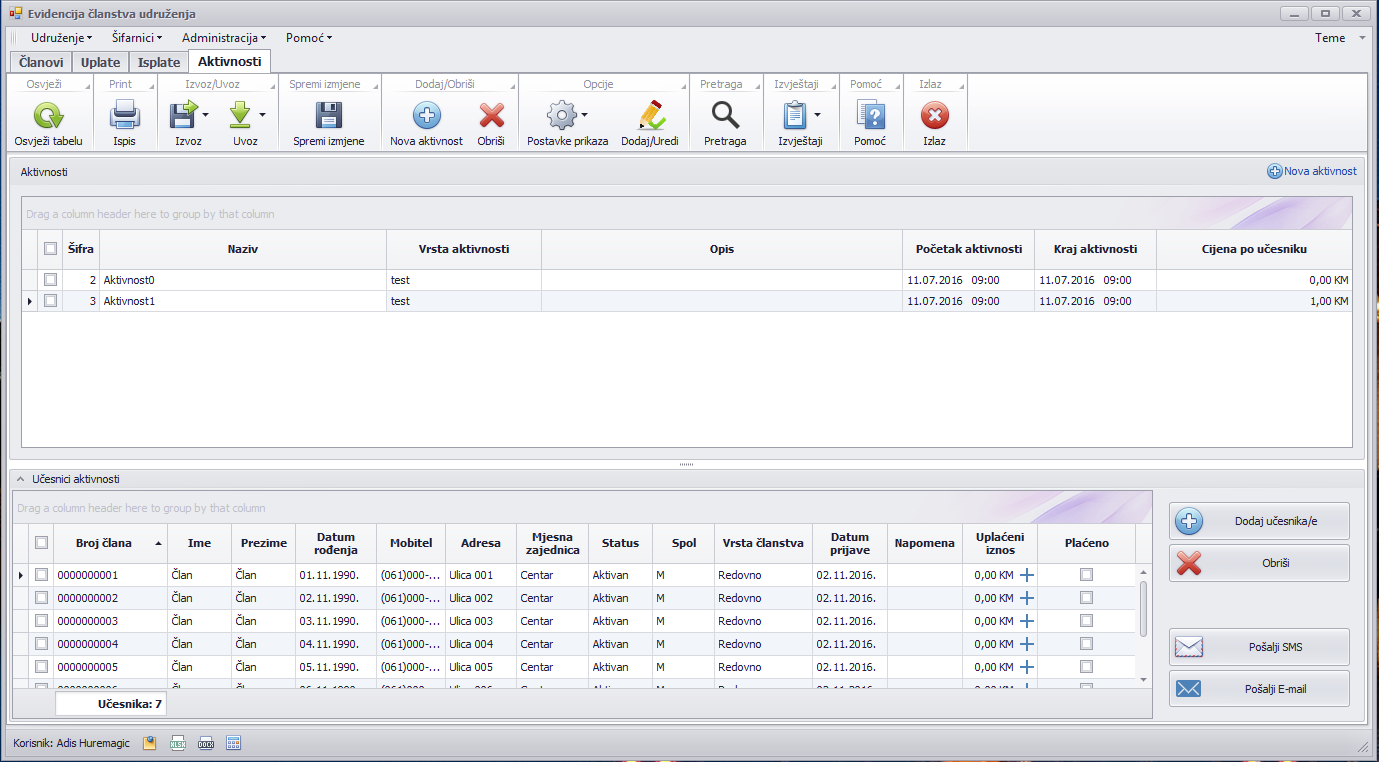1379x762 pixels.
Task: Open the Izvoz dropdown arrow
Action: (205, 116)
